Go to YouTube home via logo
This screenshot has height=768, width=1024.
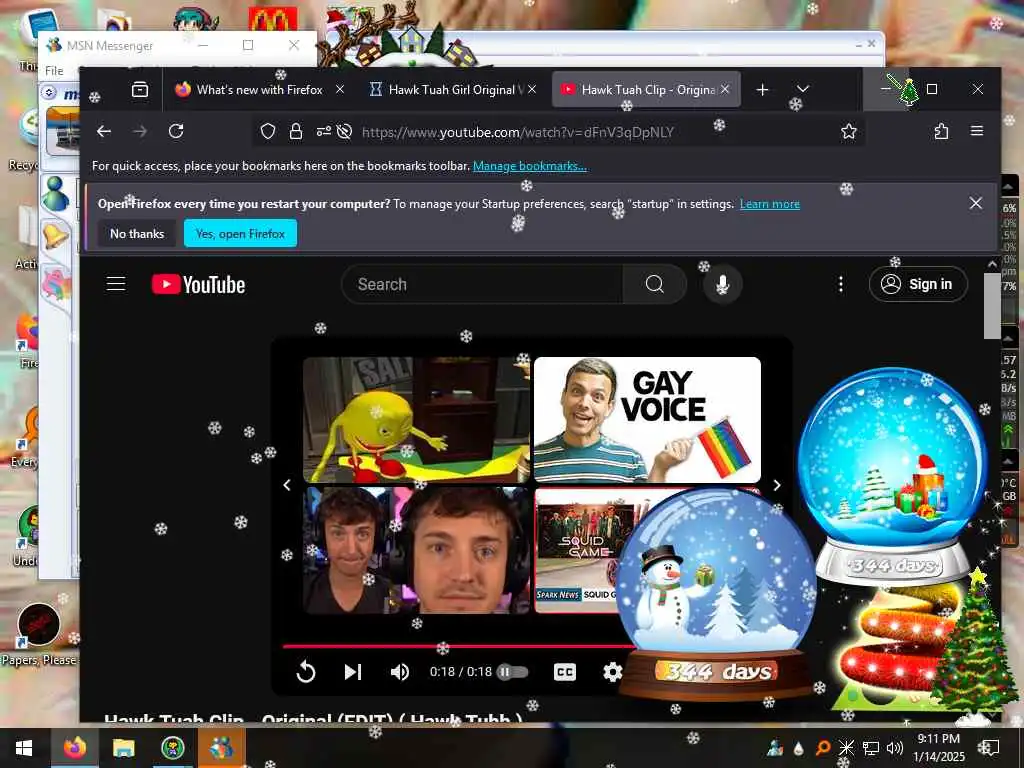(x=199, y=285)
